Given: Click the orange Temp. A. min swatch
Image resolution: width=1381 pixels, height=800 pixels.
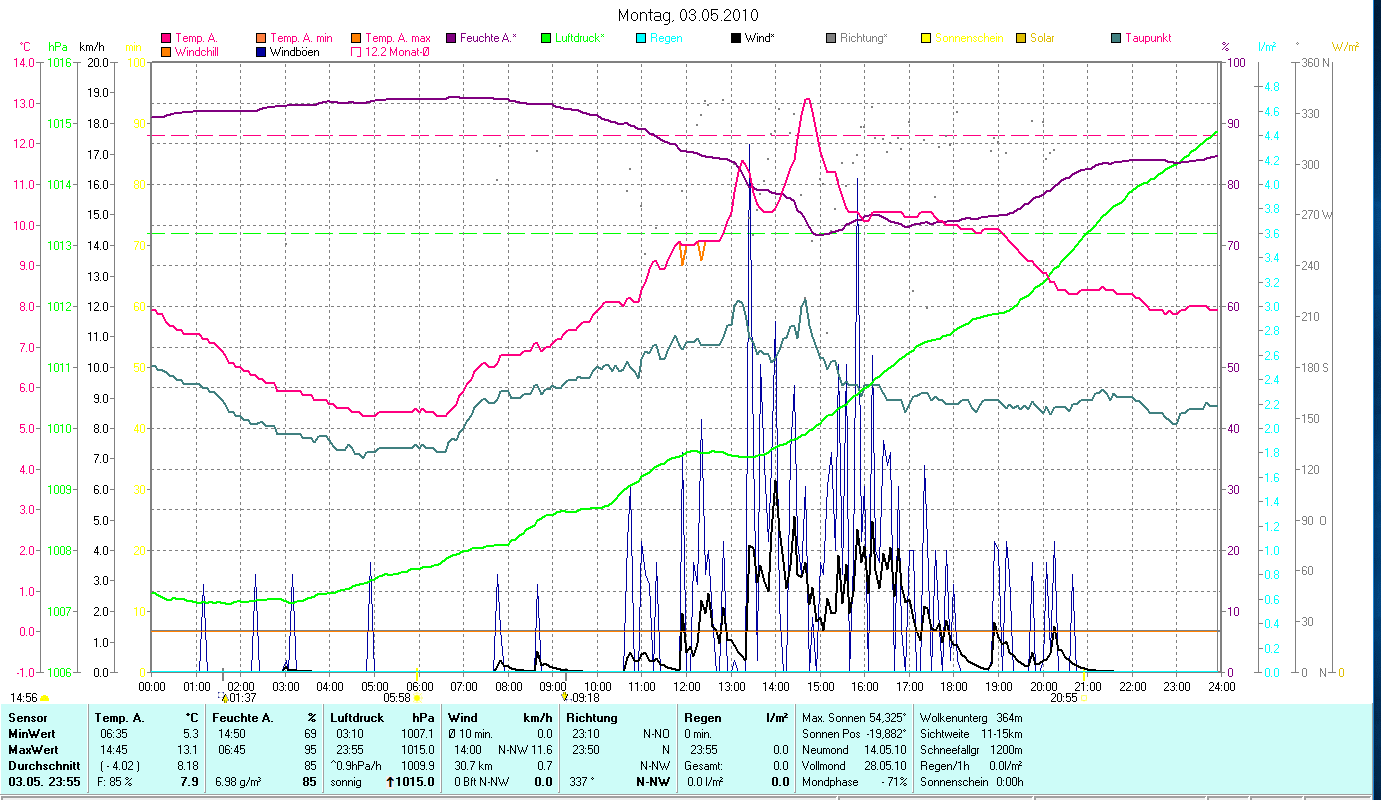Looking at the screenshot, I should pos(260,39).
